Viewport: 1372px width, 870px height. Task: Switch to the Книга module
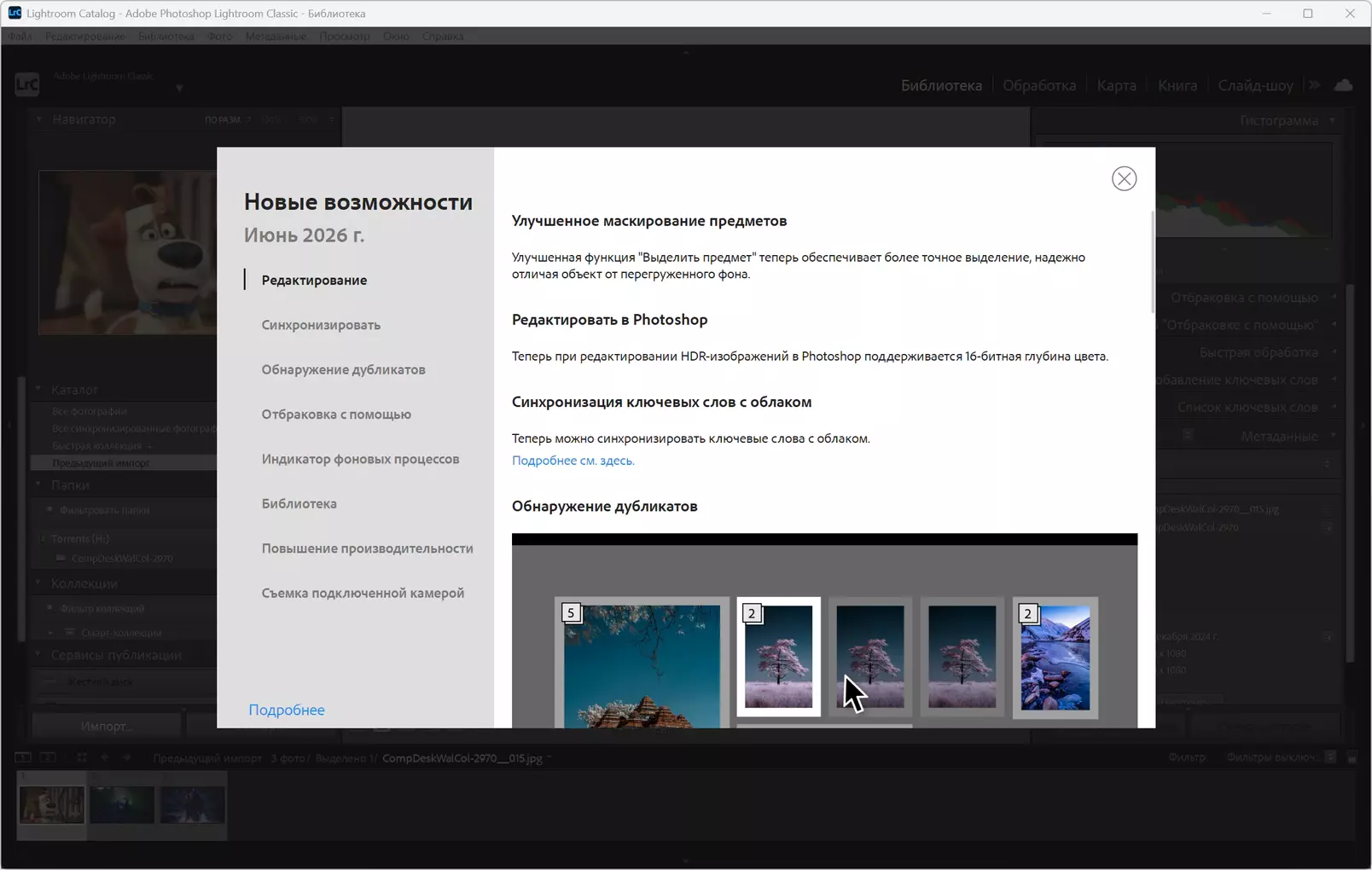tap(1177, 85)
